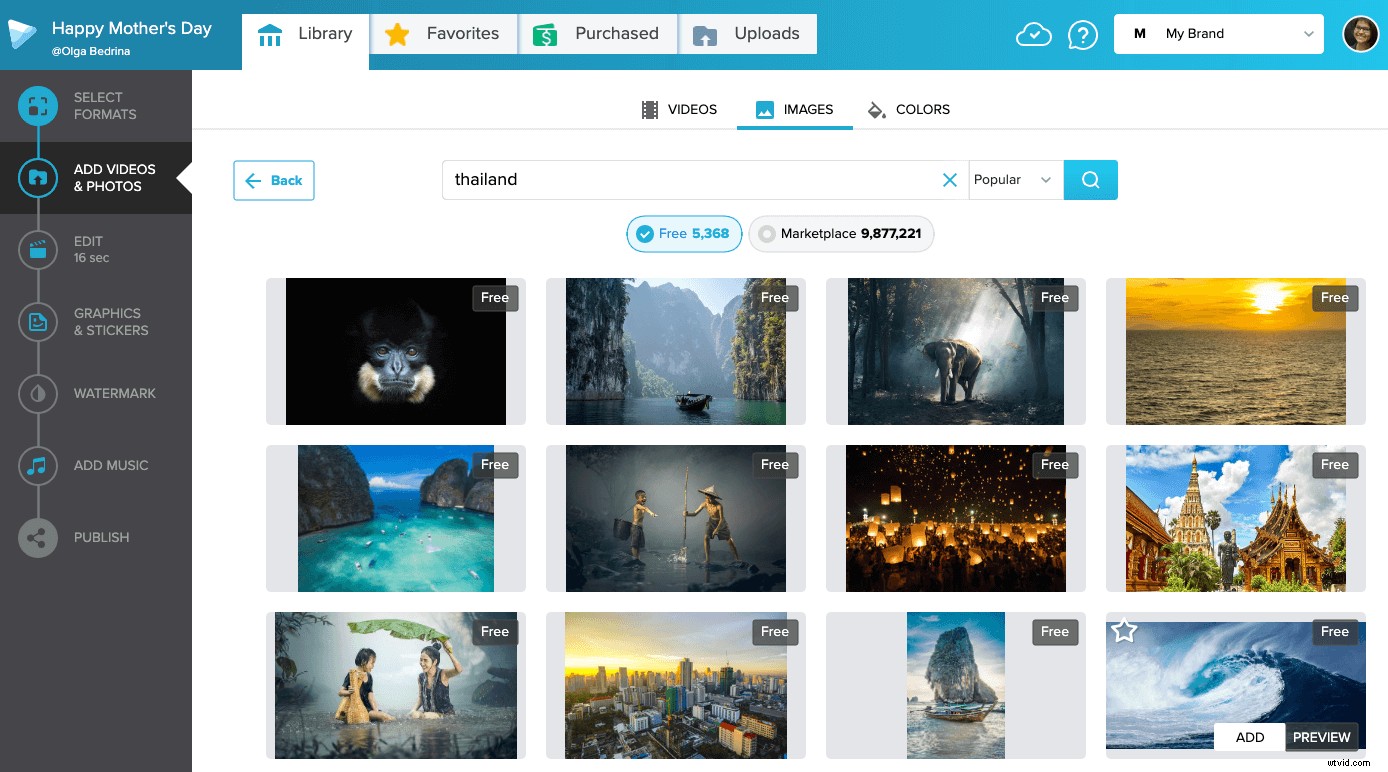Image resolution: width=1388 pixels, height=772 pixels.
Task: Select the Add Videos & Photos step
Action: click(x=97, y=178)
